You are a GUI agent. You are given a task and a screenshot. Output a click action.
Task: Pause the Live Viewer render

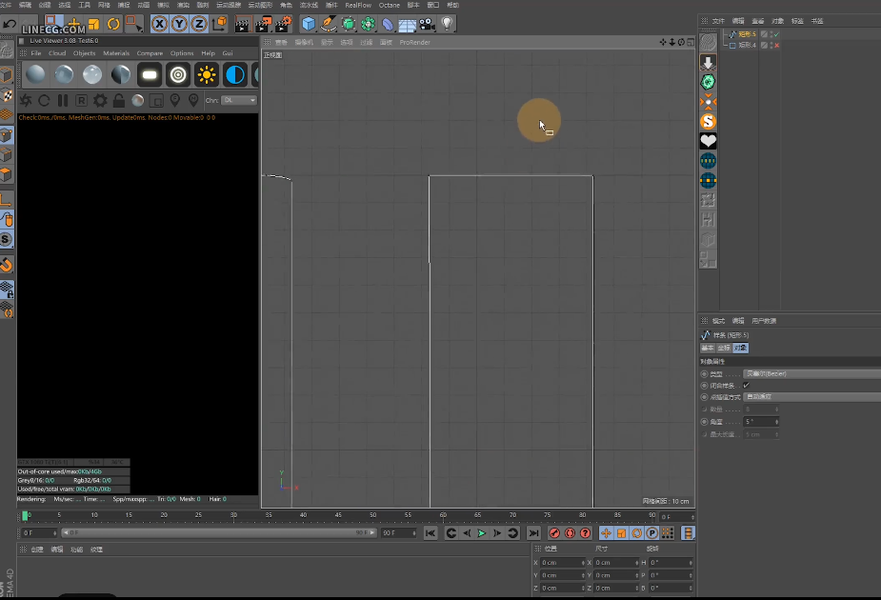click(x=63, y=101)
